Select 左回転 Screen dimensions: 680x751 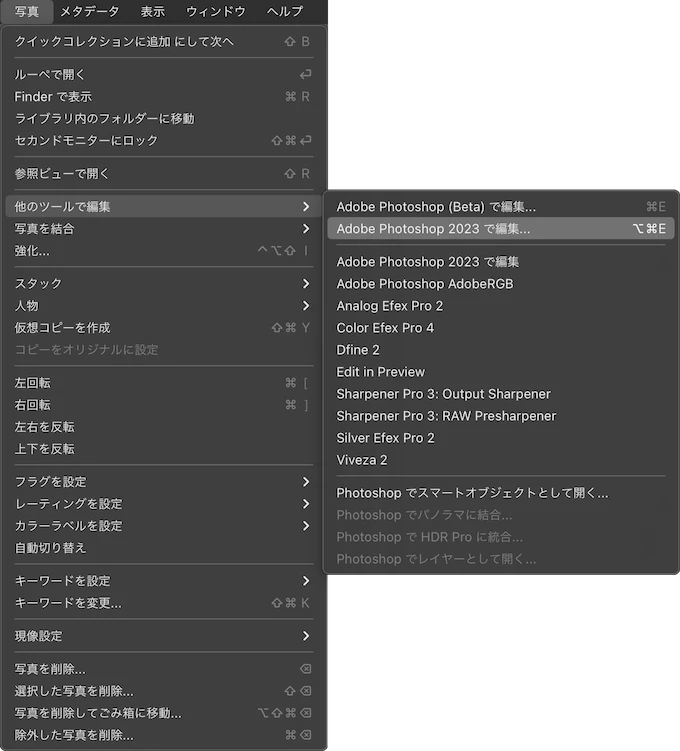[x=164, y=383]
